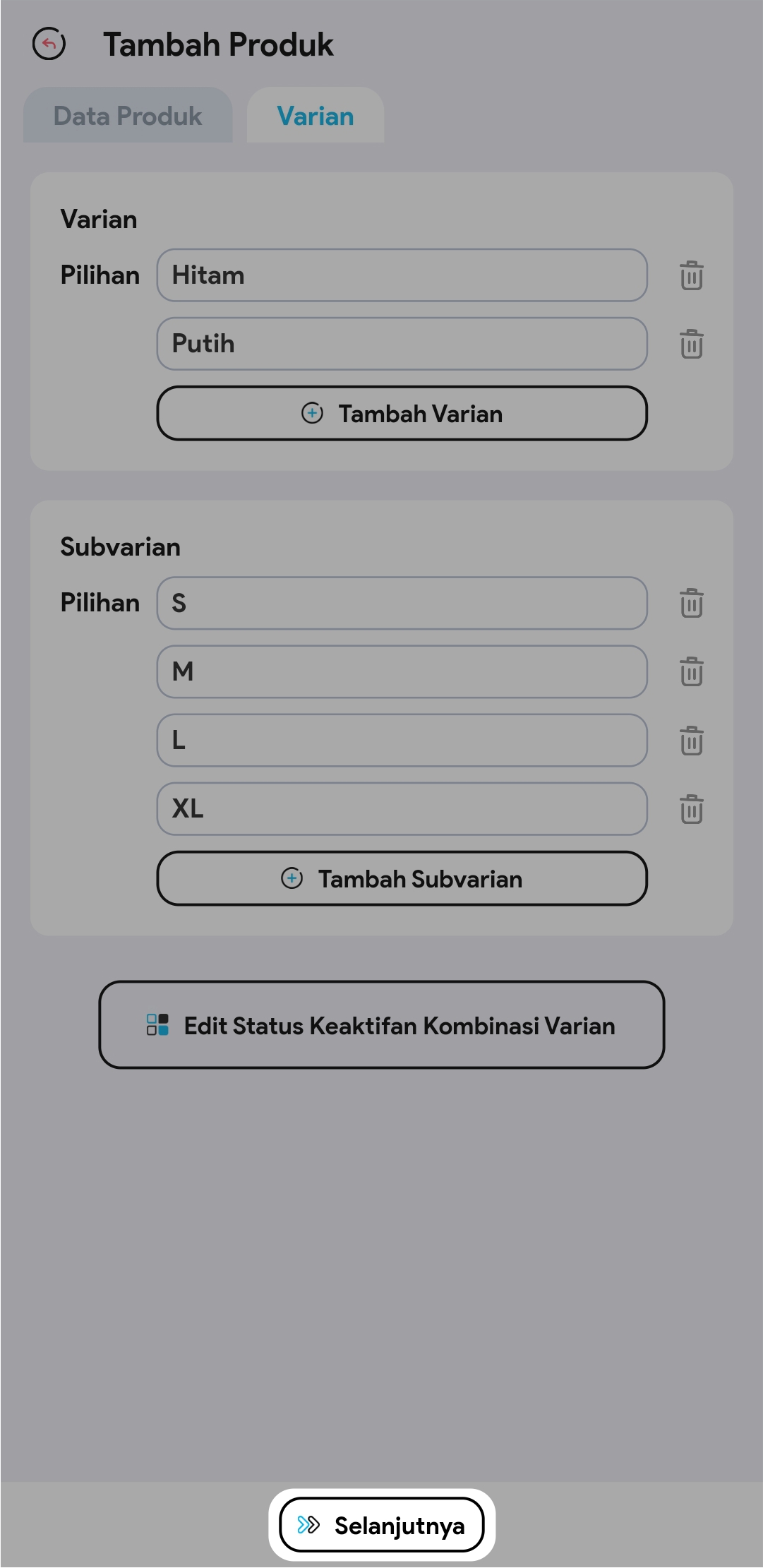Screen dimensions: 763x1568
Task: Edit the Hitam variant field
Action: tap(402, 275)
